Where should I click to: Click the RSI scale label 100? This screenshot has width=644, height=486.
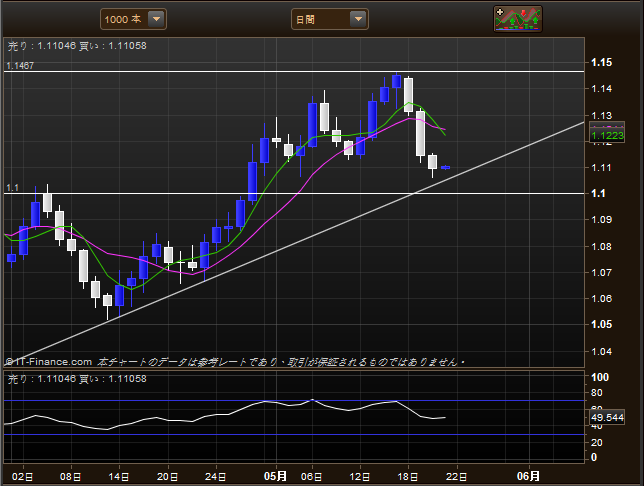tap(600, 377)
